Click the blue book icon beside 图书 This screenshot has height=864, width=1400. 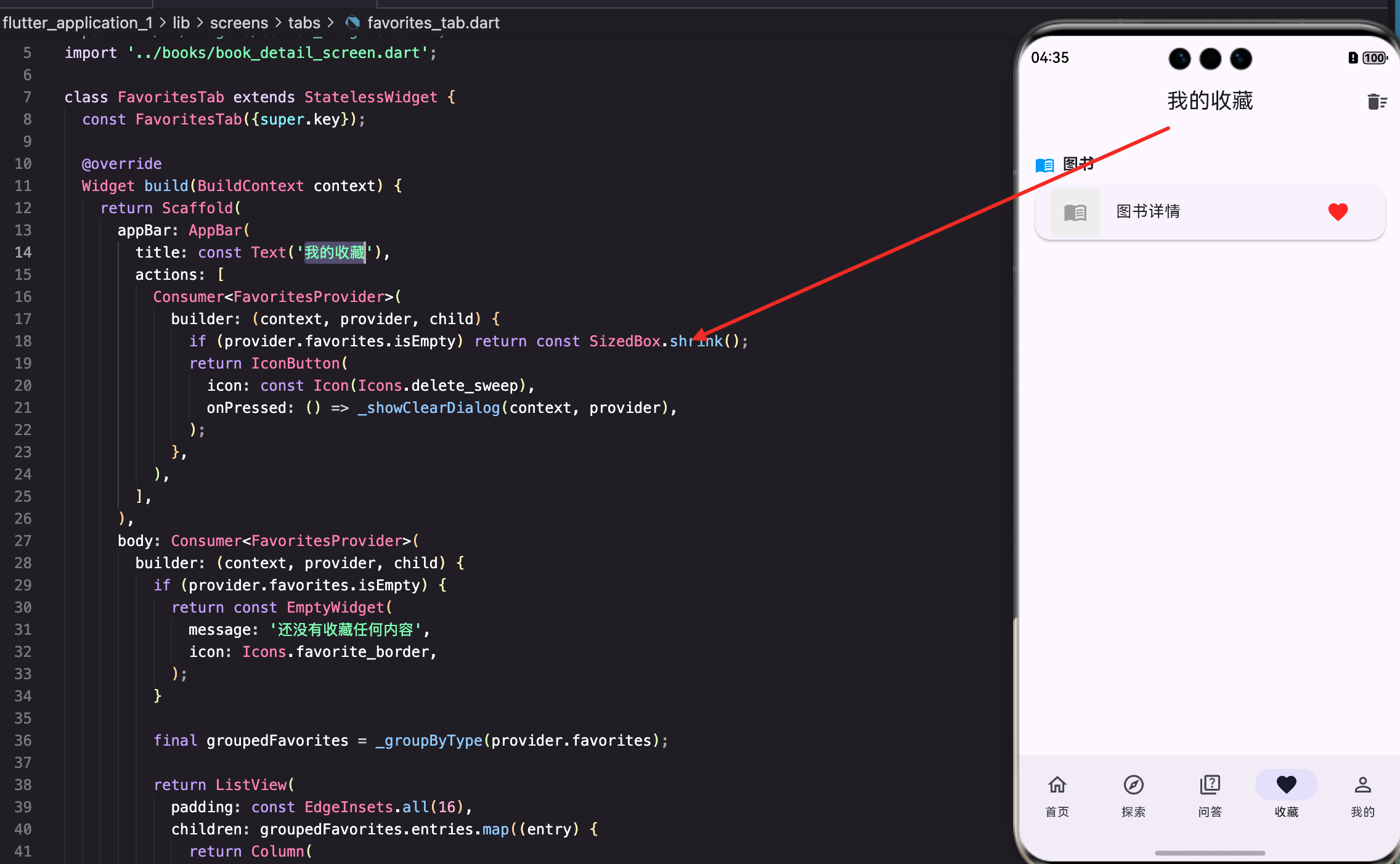pos(1044,165)
